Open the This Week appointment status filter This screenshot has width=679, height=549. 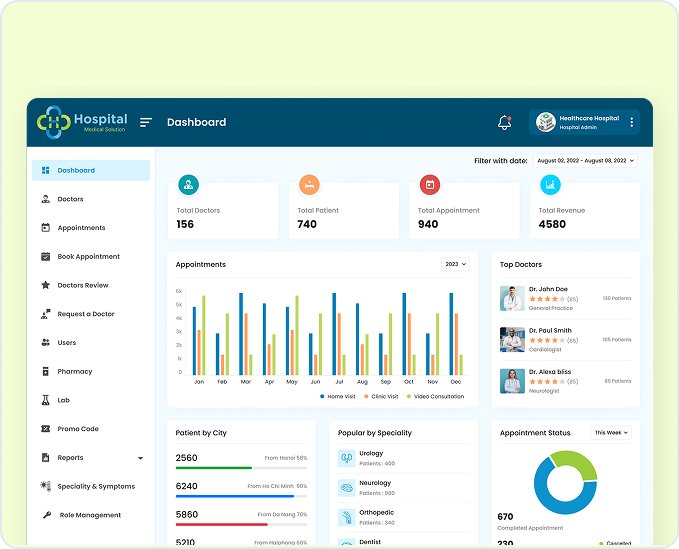point(611,433)
